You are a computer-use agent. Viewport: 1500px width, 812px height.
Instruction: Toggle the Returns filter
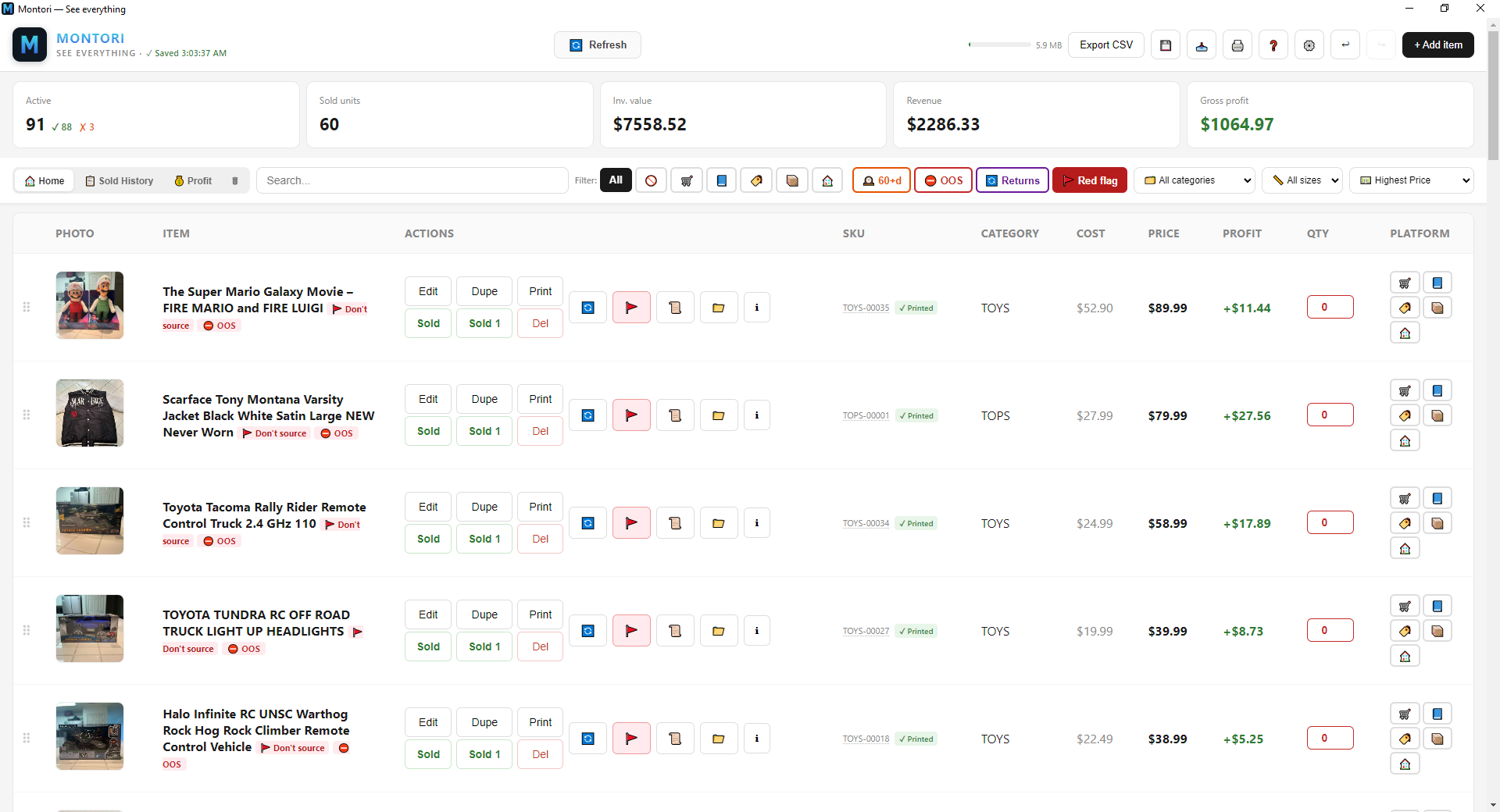click(1012, 180)
